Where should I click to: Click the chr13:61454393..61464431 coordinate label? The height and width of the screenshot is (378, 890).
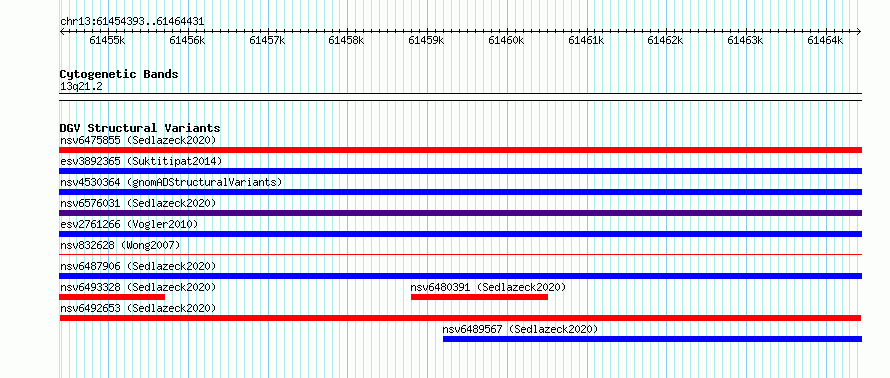(x=132, y=22)
